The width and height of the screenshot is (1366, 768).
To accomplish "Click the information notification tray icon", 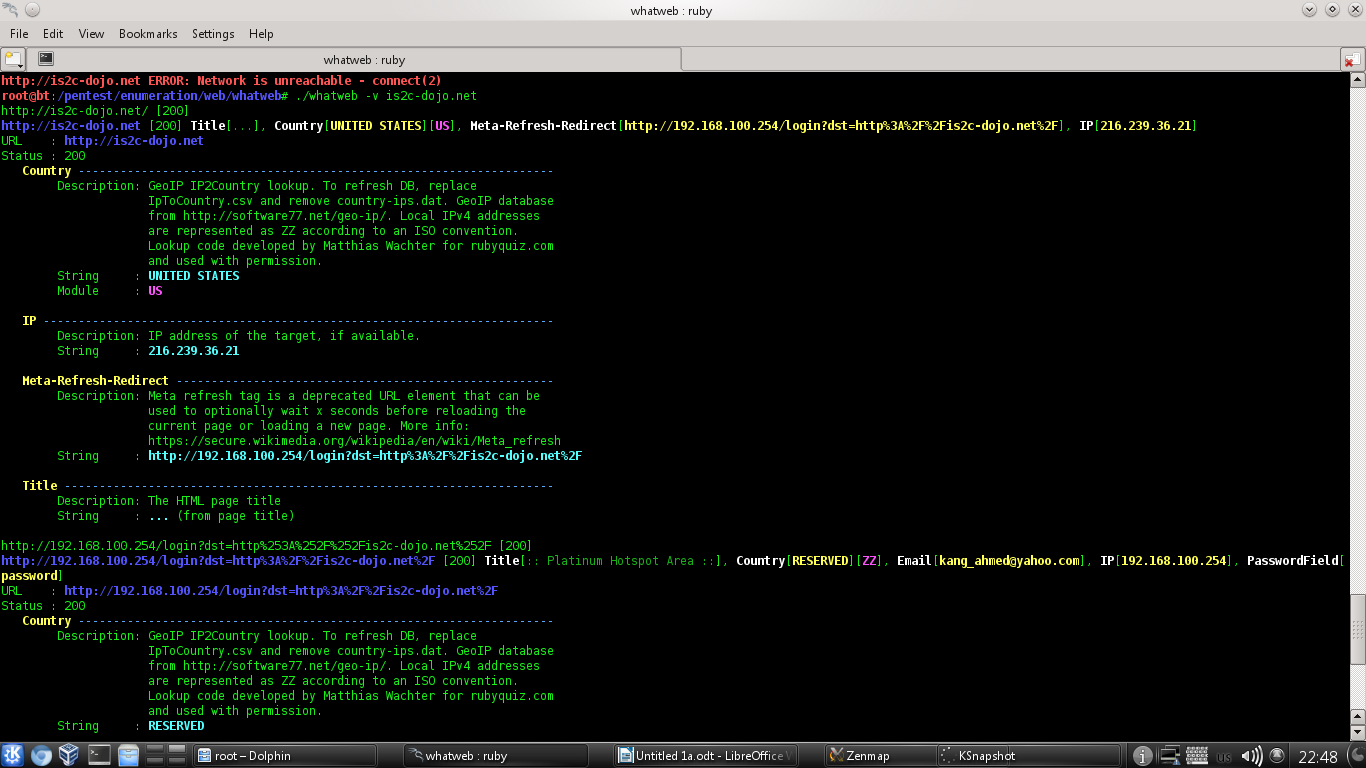I will point(1142,756).
